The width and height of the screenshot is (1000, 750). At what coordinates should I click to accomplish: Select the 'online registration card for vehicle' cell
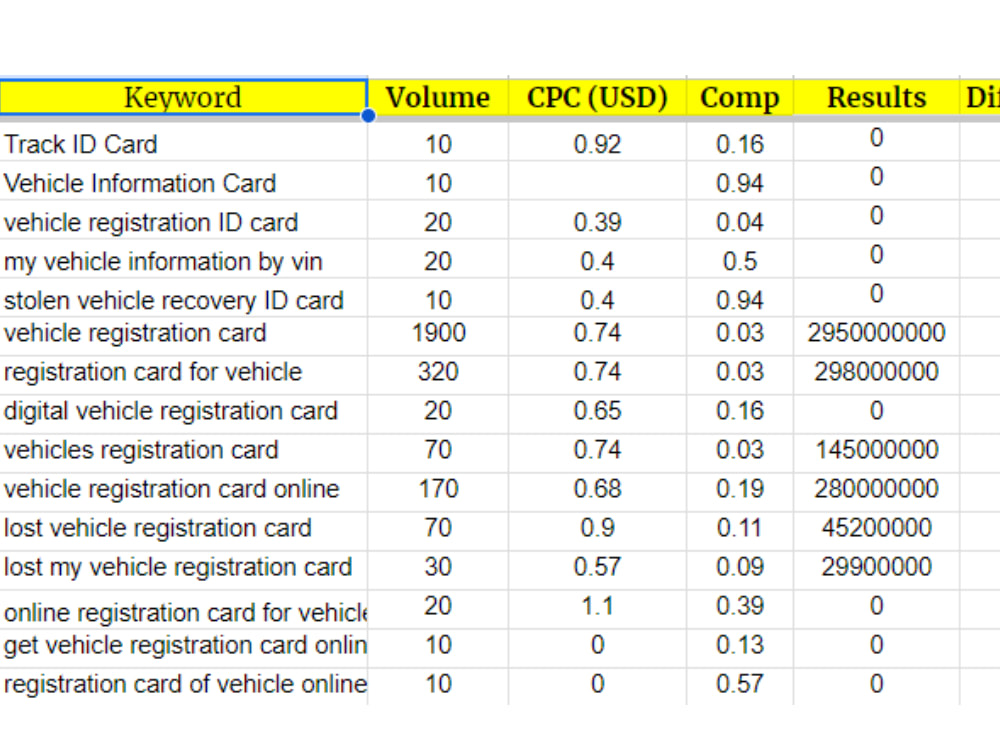coord(184,612)
